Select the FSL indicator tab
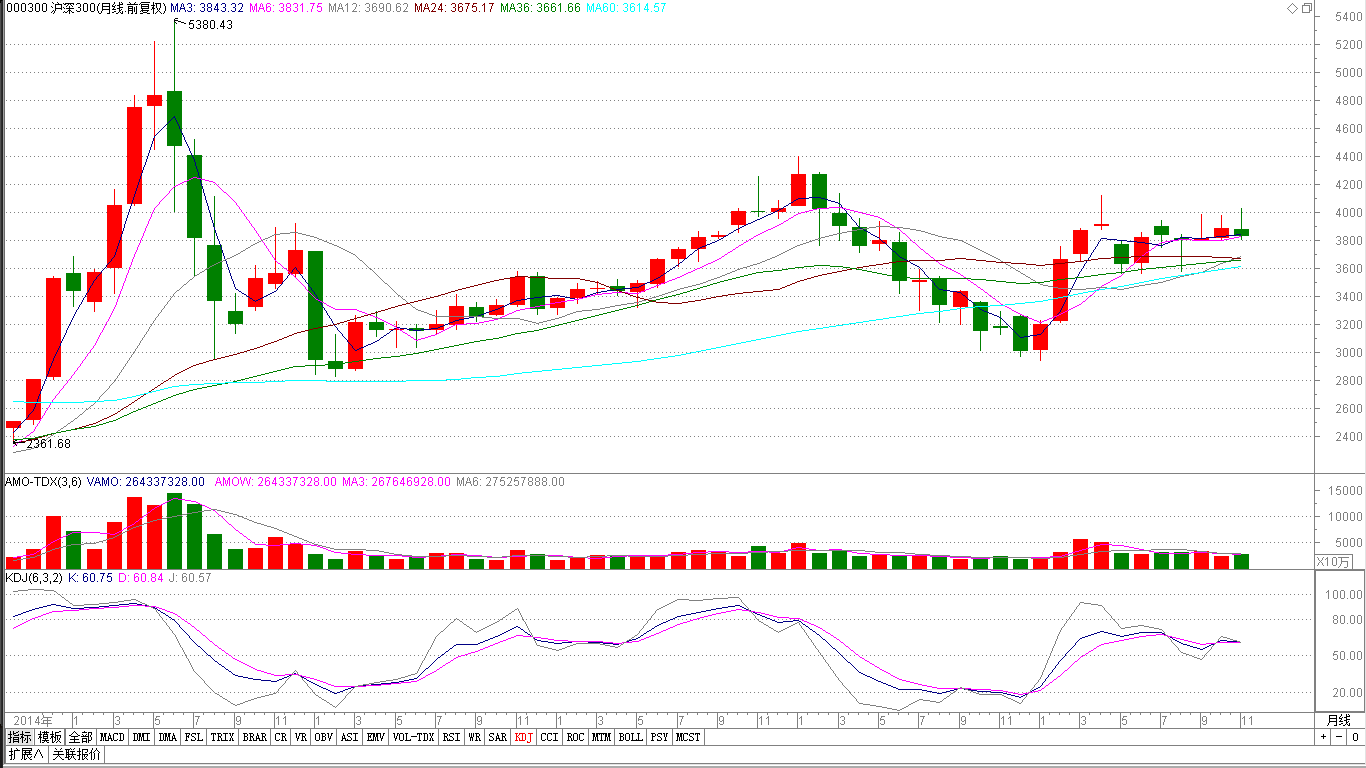Screen dimensions: 1366x768 click(x=193, y=737)
